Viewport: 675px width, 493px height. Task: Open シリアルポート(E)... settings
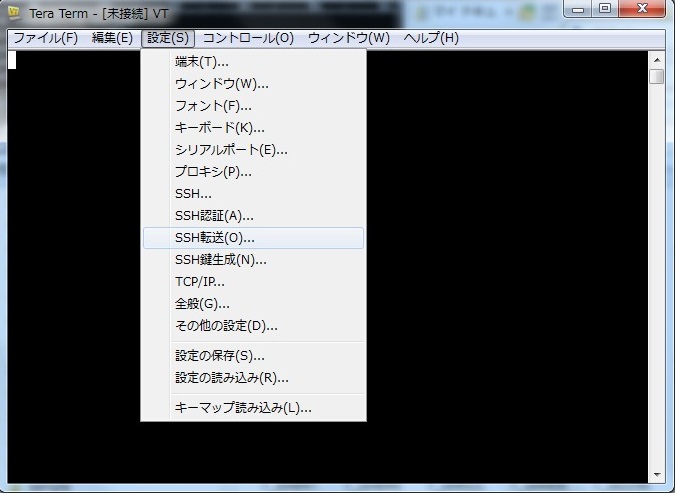click(x=254, y=150)
